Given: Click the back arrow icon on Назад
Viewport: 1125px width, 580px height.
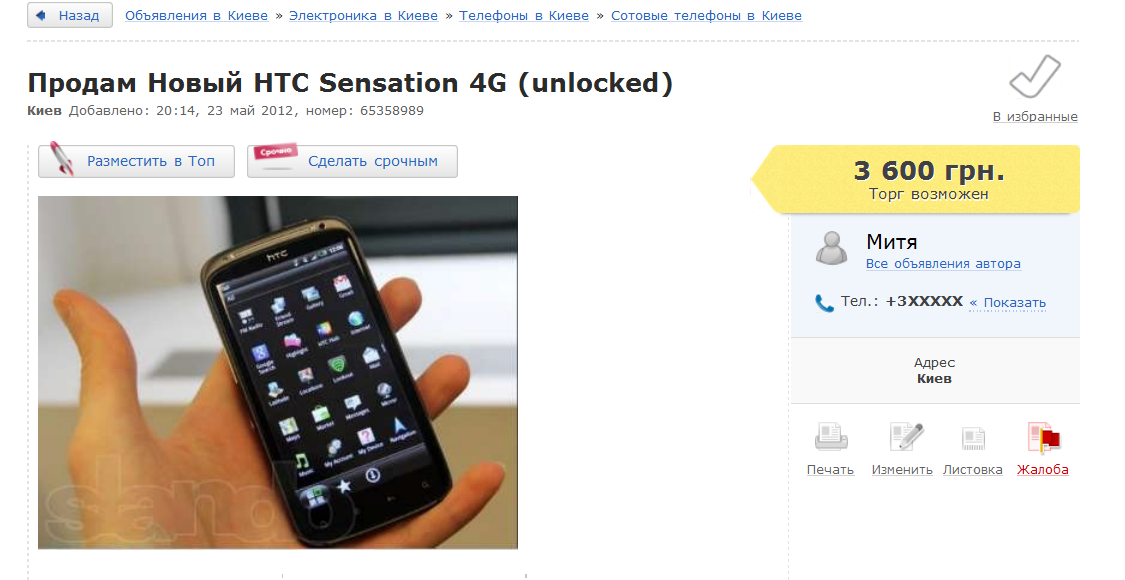Looking at the screenshot, I should [x=41, y=15].
